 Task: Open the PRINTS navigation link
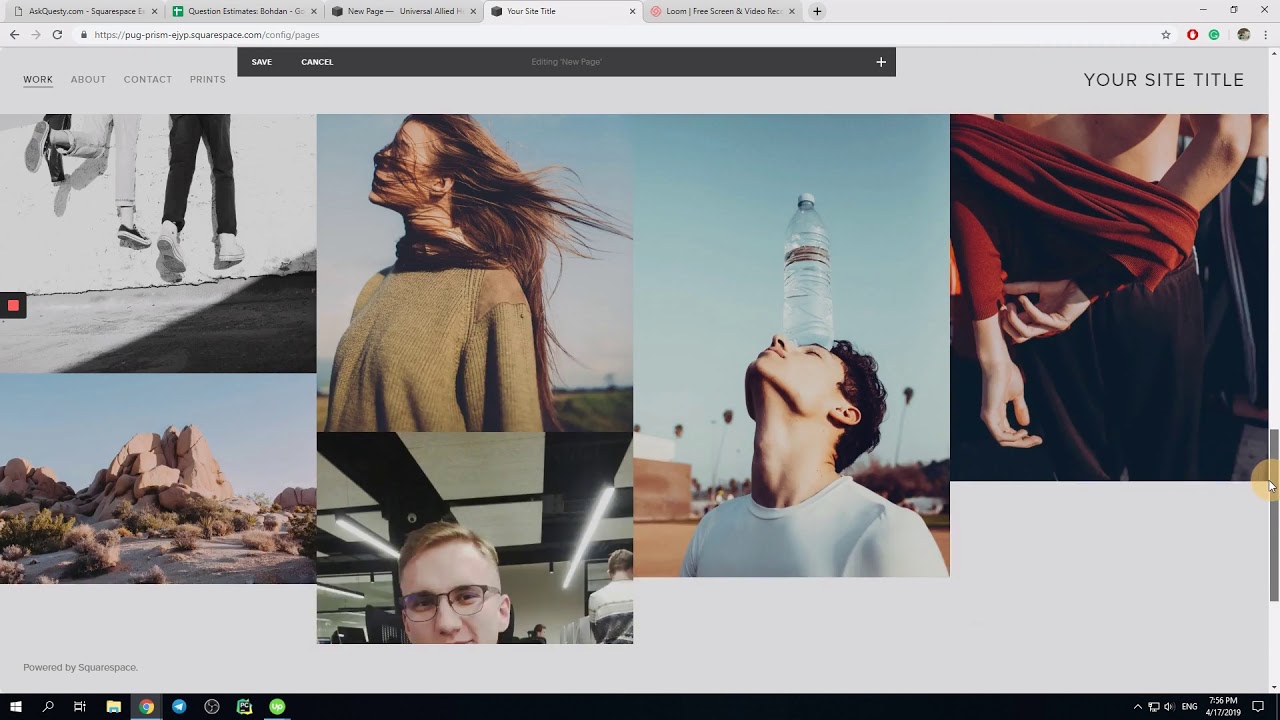click(x=208, y=80)
